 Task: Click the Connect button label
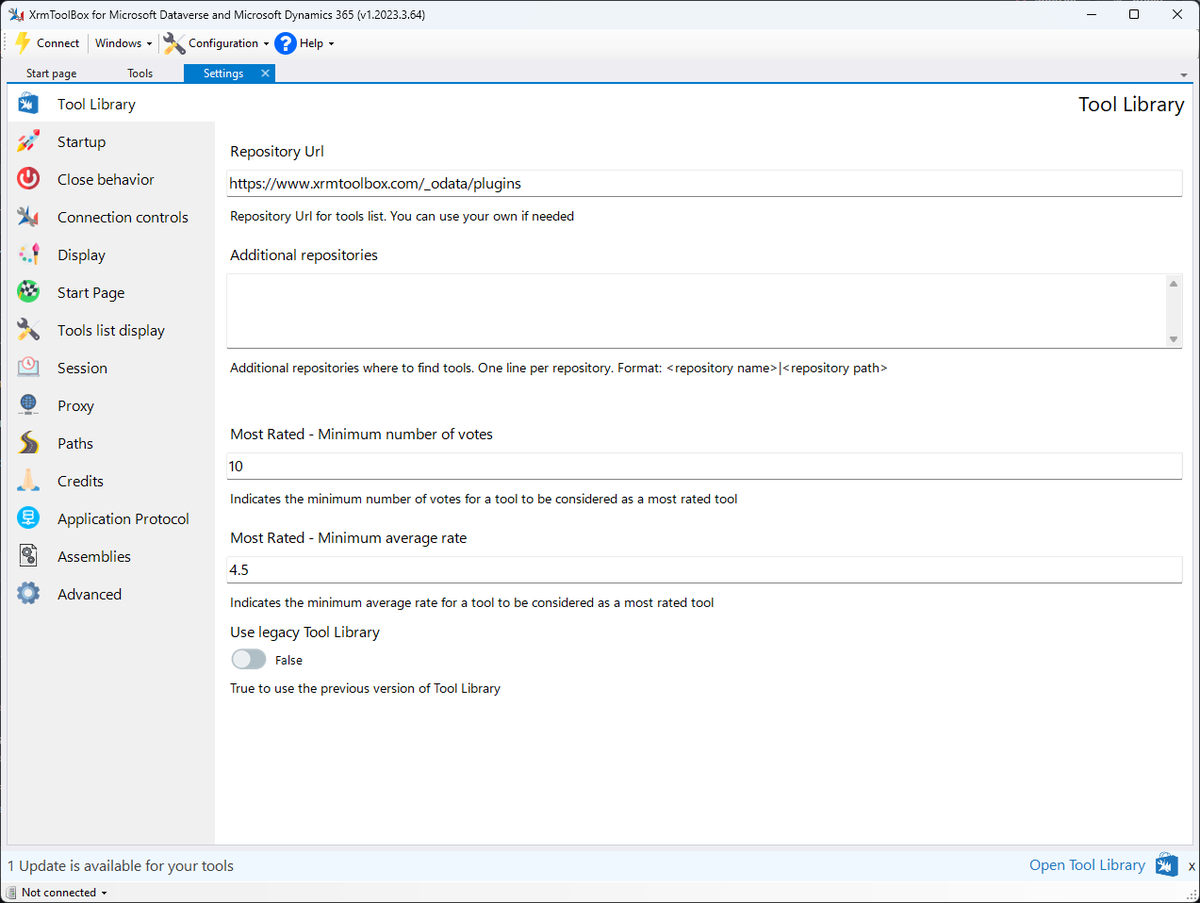[58, 43]
